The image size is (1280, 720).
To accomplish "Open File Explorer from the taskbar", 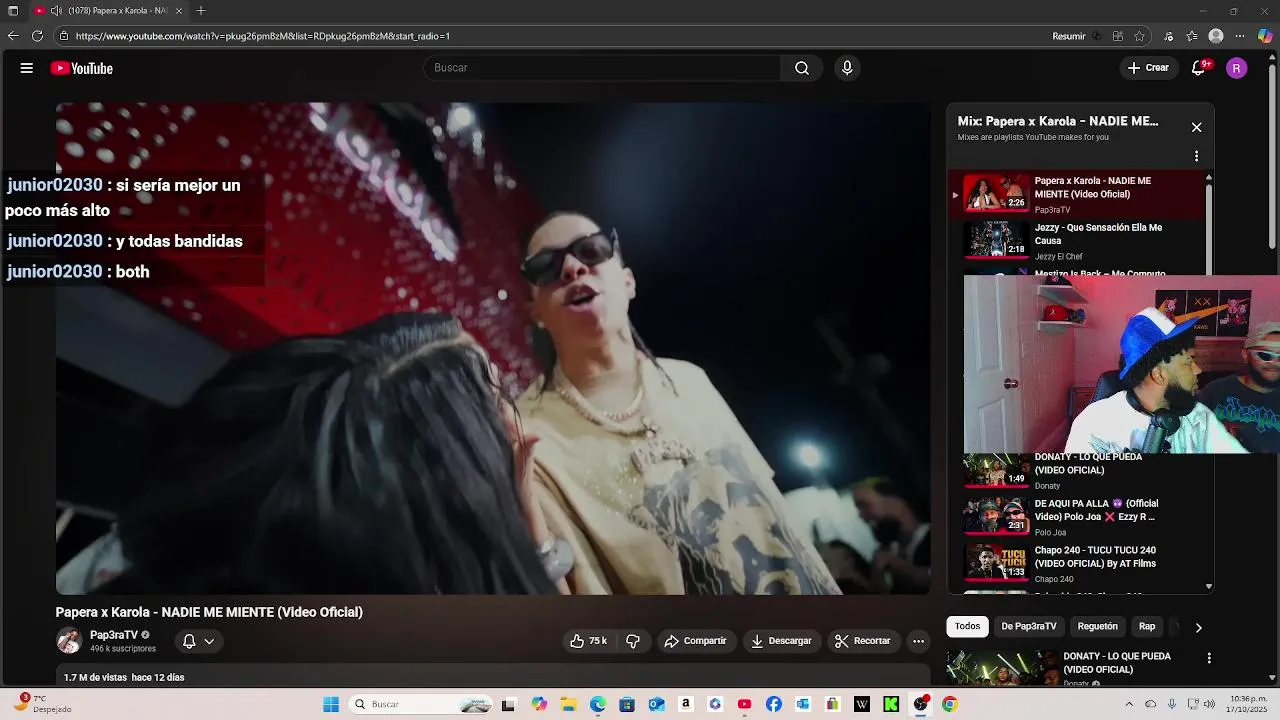I will (x=568, y=704).
